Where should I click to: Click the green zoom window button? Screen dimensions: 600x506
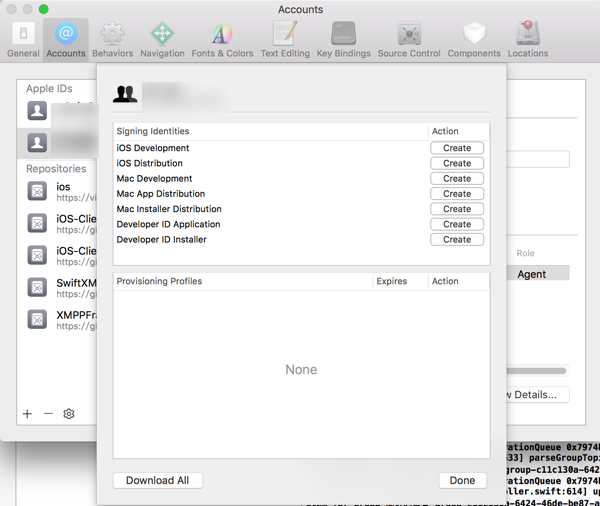tap(44, 9)
